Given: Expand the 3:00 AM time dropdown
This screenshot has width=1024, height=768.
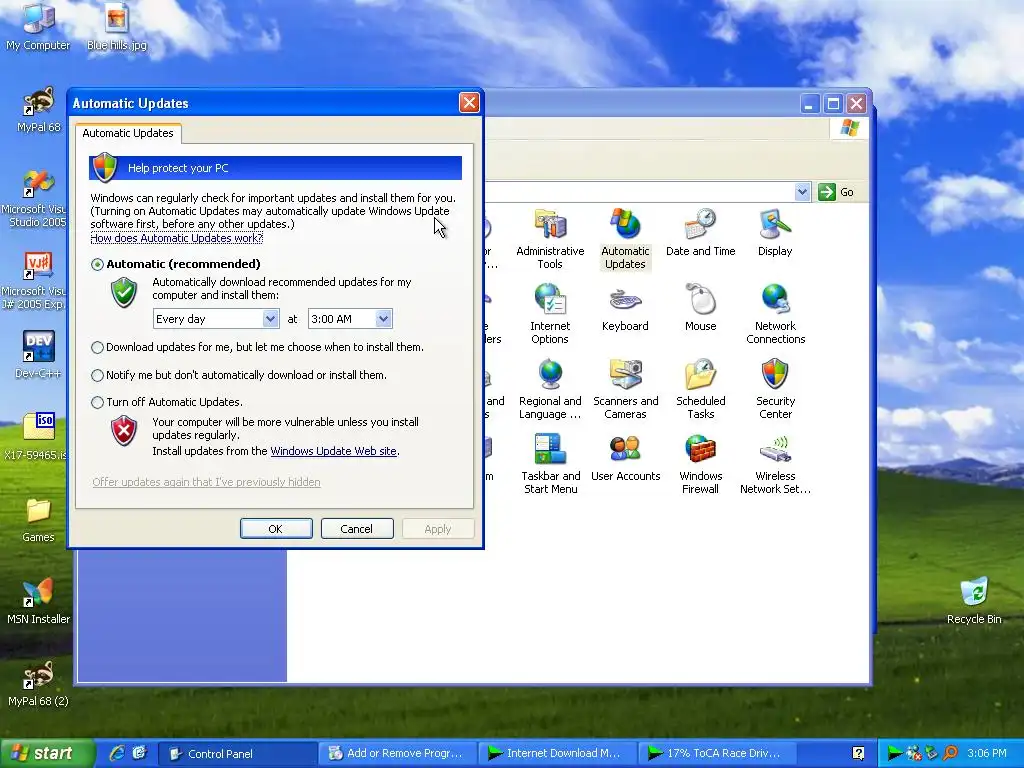Looking at the screenshot, I should (383, 319).
